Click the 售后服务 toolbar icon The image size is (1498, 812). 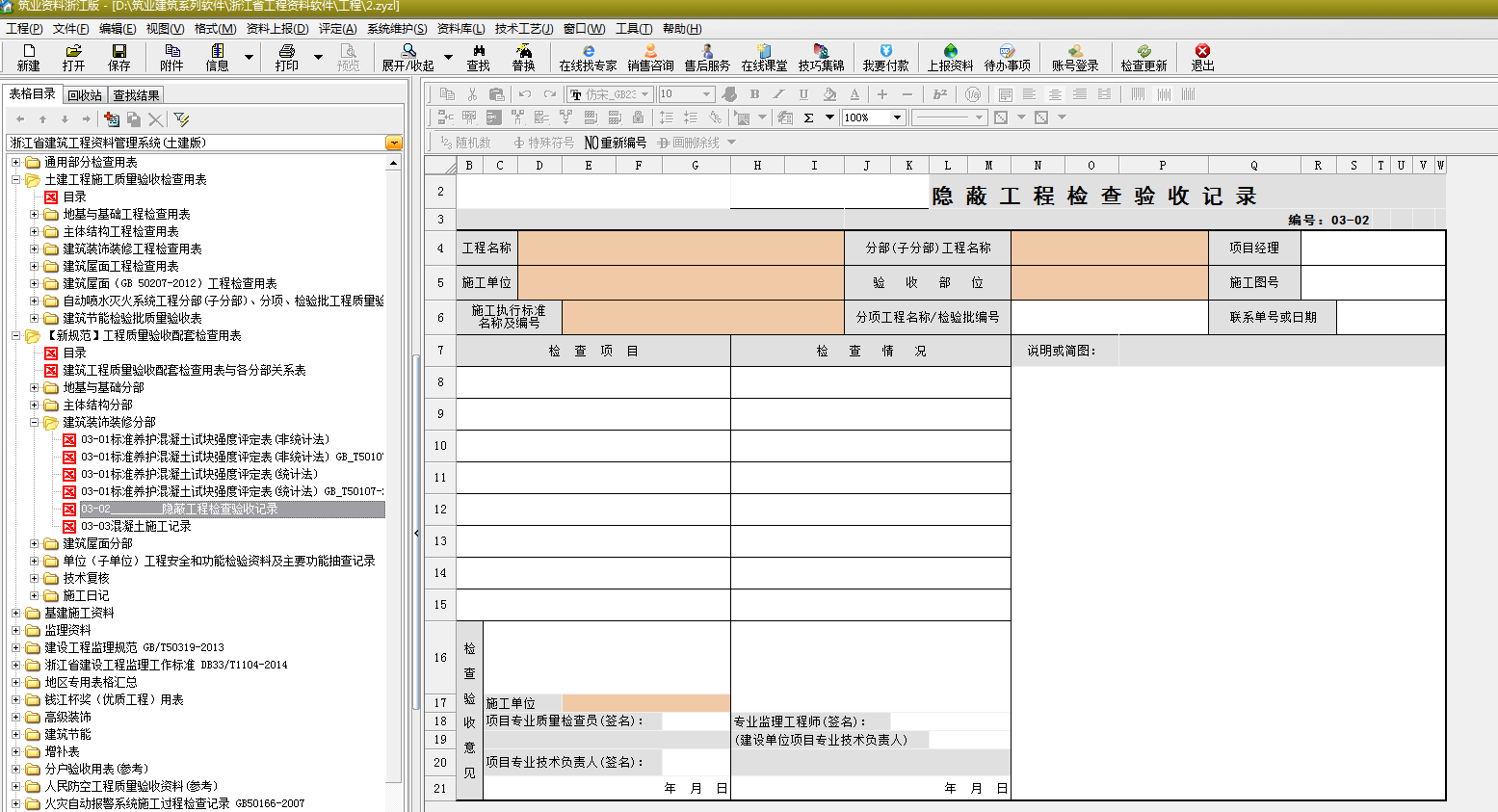(x=707, y=57)
